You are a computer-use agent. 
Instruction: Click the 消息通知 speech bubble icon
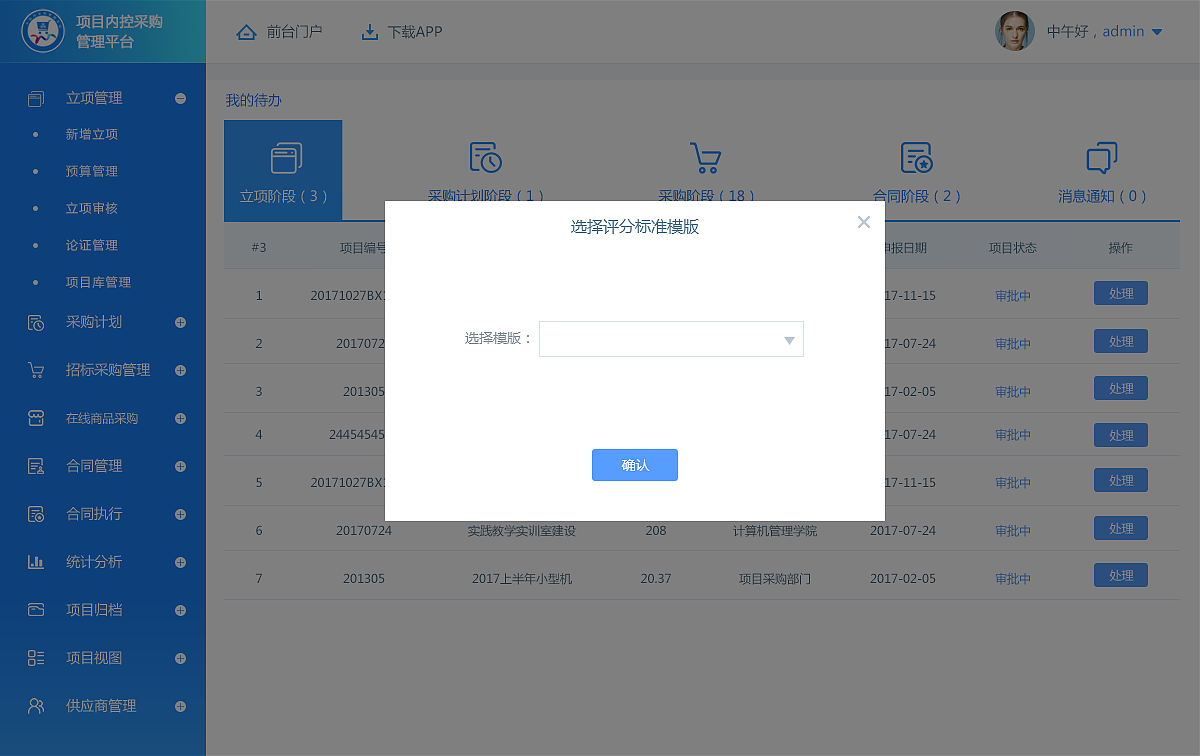pyautogui.click(x=1101, y=157)
